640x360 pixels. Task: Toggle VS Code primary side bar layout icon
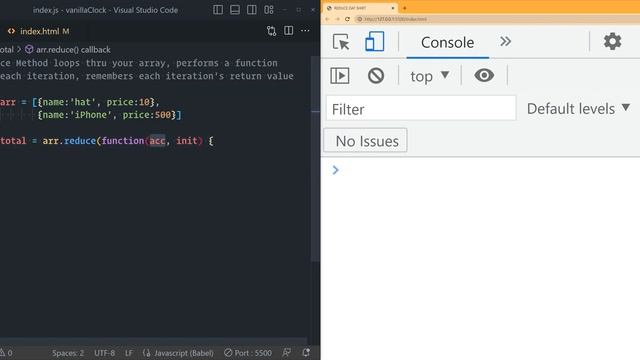[218, 10]
